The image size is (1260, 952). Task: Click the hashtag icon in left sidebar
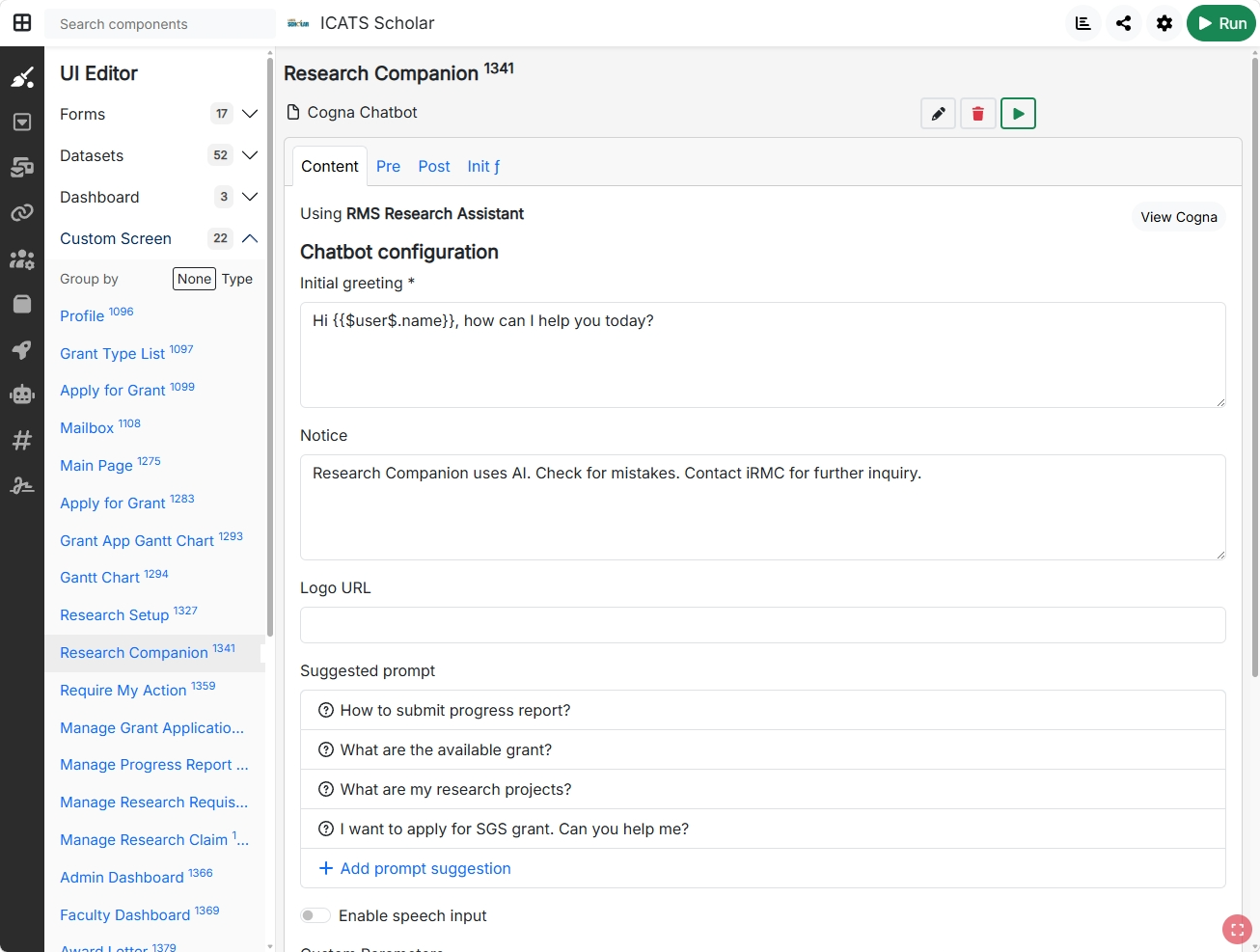tap(22, 440)
